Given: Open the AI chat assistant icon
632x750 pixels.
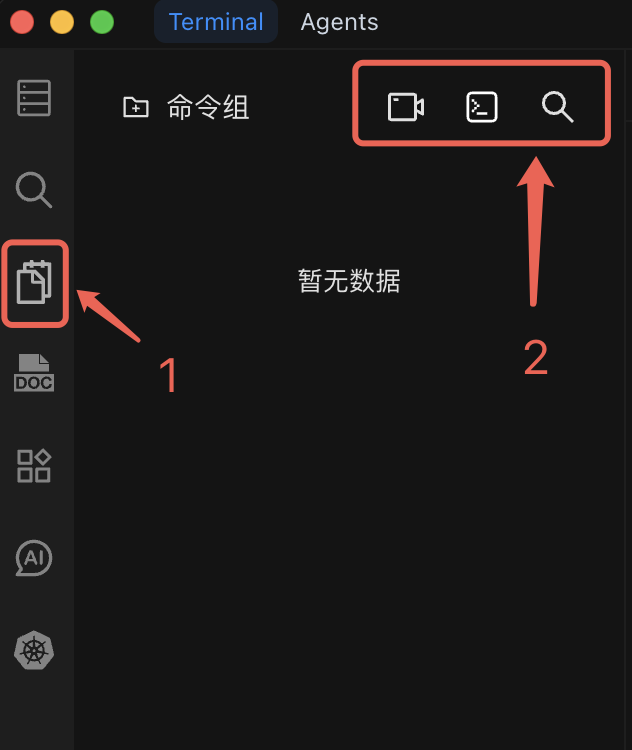Looking at the screenshot, I should [x=34, y=558].
